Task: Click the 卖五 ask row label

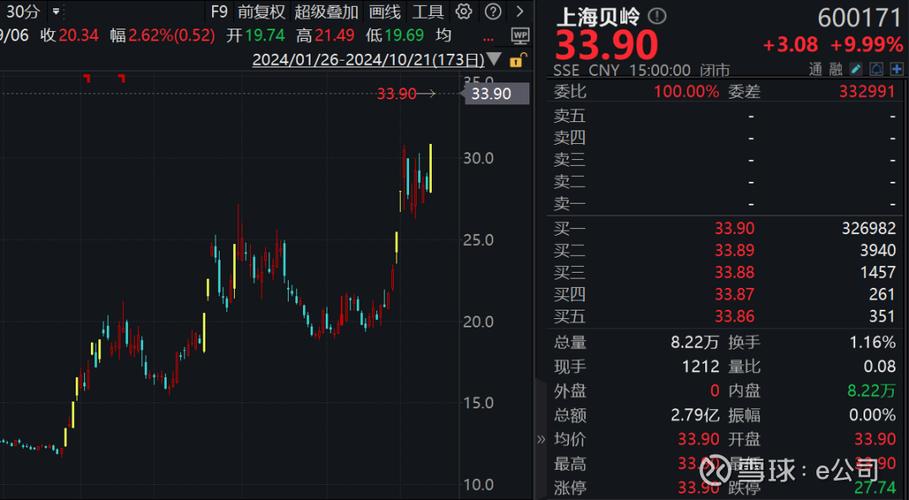Action: tap(569, 116)
